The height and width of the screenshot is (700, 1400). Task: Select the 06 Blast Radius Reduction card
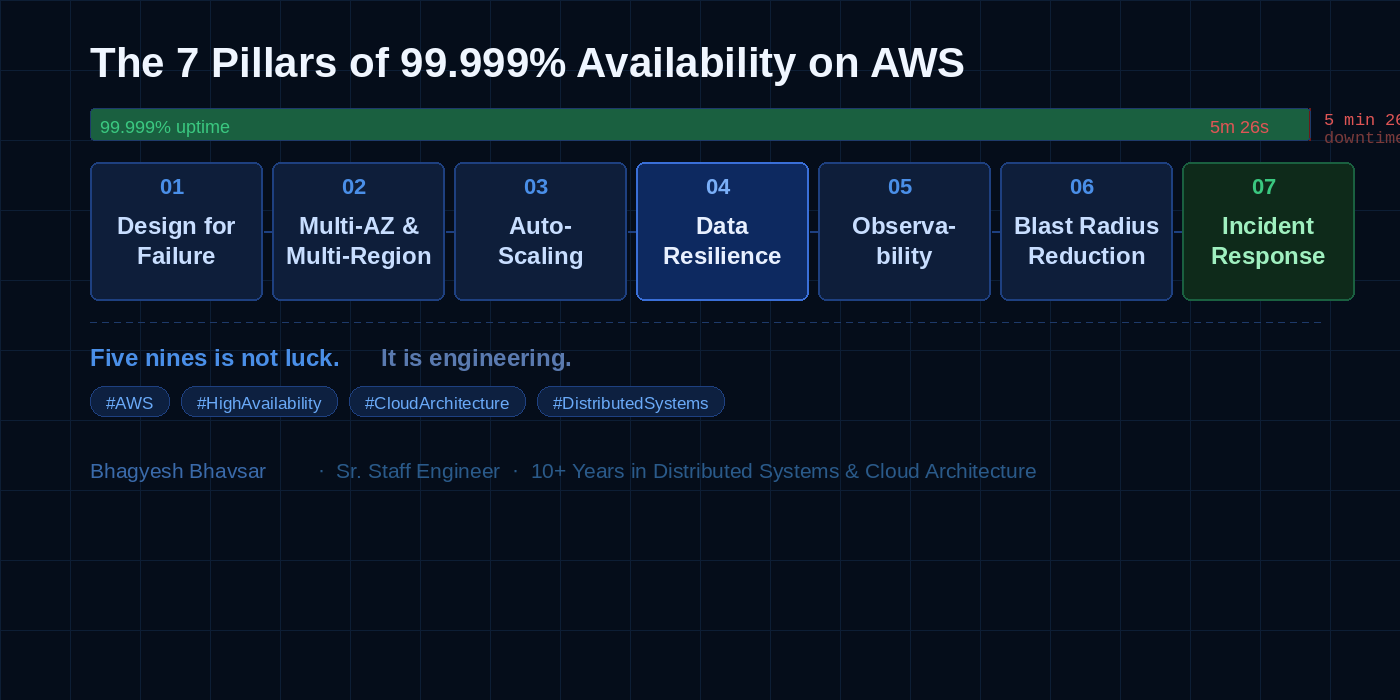(x=1086, y=231)
